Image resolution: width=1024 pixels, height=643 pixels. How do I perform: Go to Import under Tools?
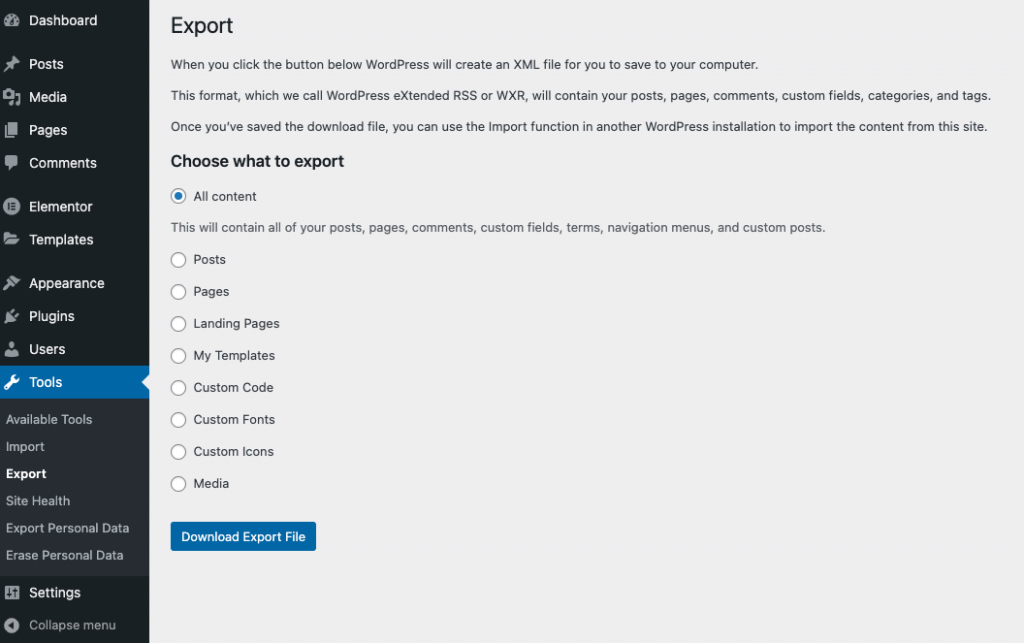tap(25, 447)
